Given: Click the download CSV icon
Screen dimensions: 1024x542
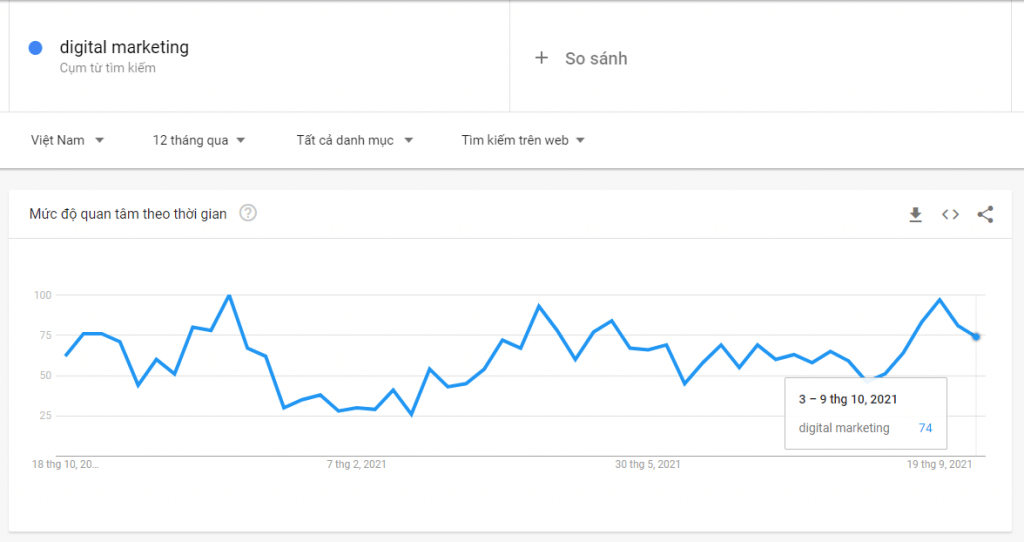Looking at the screenshot, I should tap(915, 214).
